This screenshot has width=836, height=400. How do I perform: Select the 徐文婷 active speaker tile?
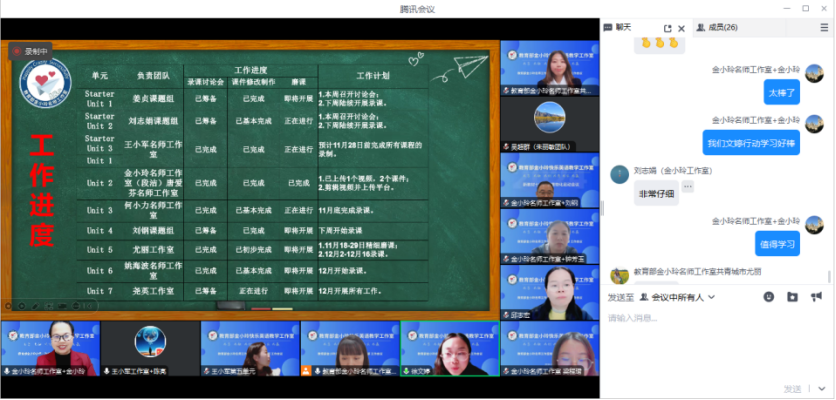click(449, 349)
